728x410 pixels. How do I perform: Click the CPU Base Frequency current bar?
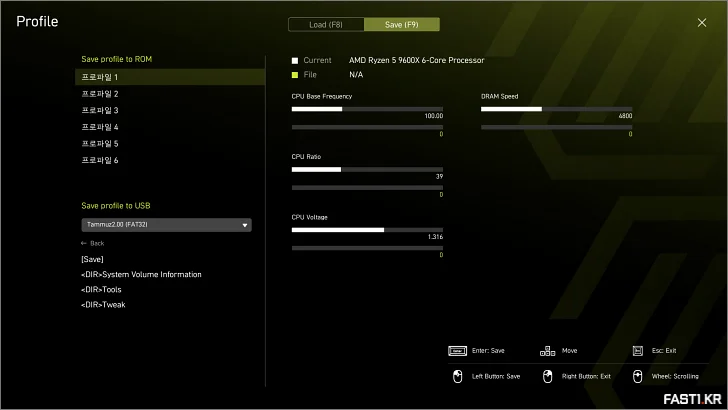click(367, 109)
